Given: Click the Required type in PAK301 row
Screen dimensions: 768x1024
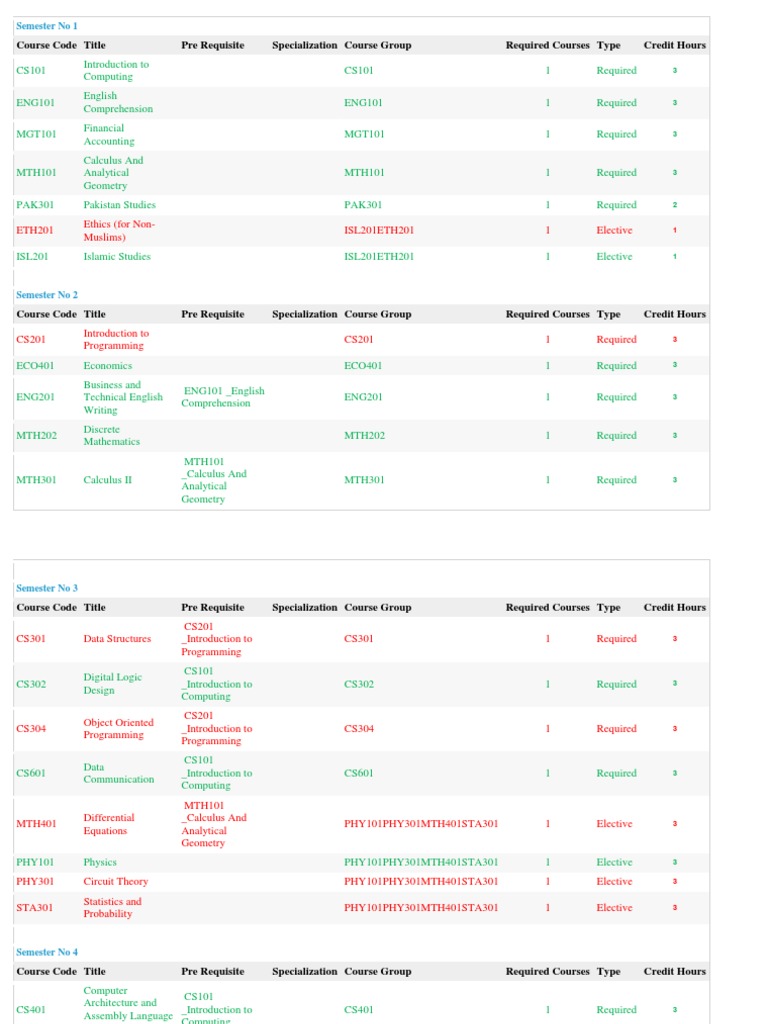Looking at the screenshot, I should [x=616, y=204].
